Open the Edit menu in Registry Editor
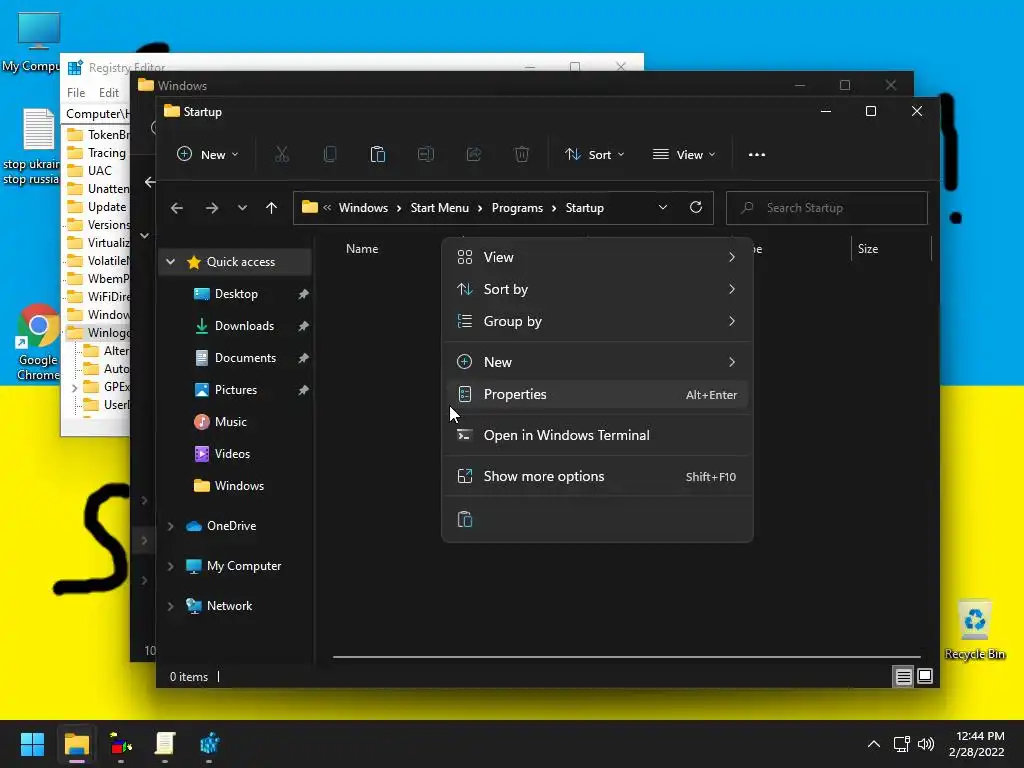This screenshot has height=768, width=1024. click(109, 93)
